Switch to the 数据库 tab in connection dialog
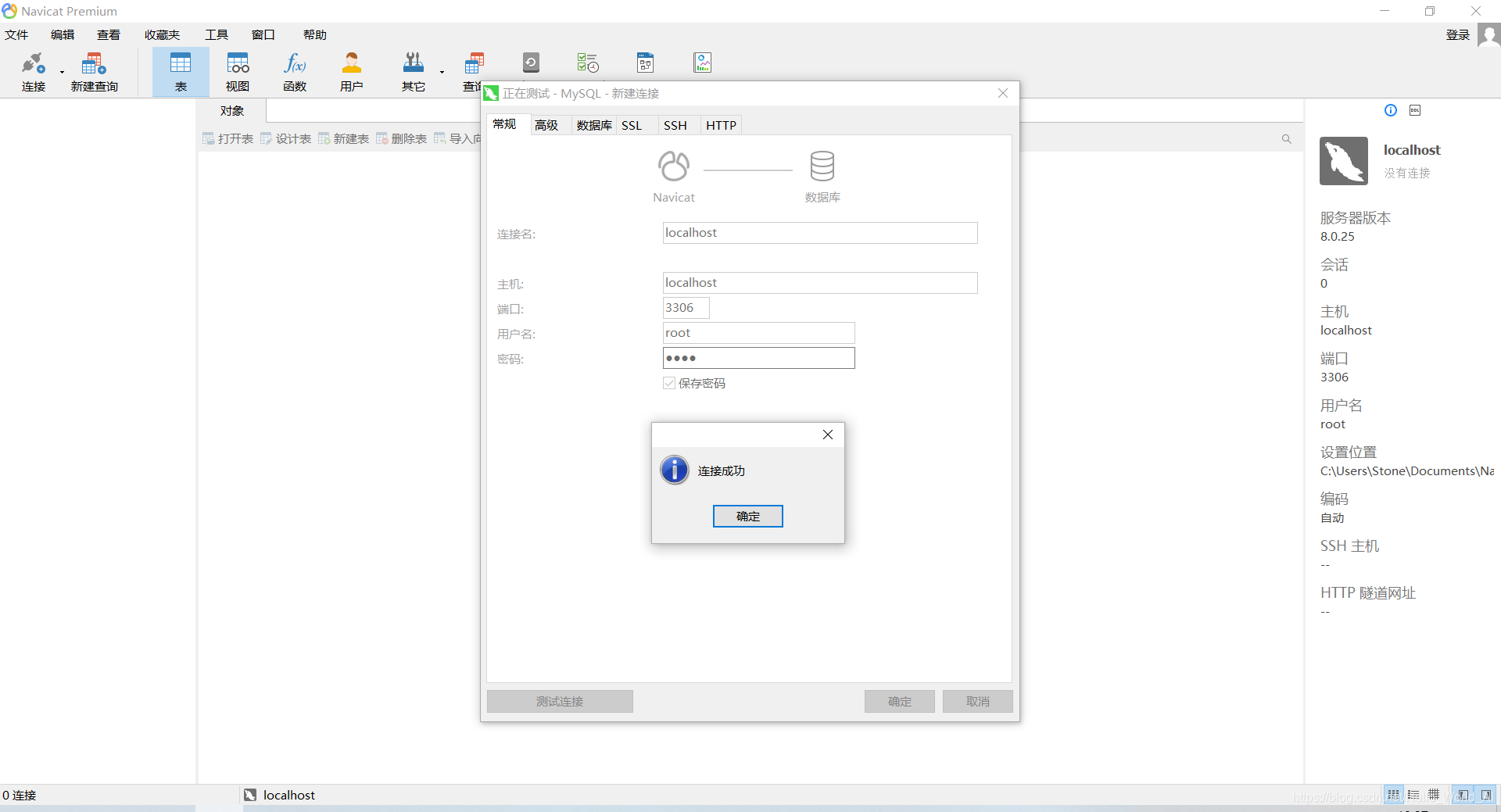The image size is (1501, 812). (x=594, y=125)
